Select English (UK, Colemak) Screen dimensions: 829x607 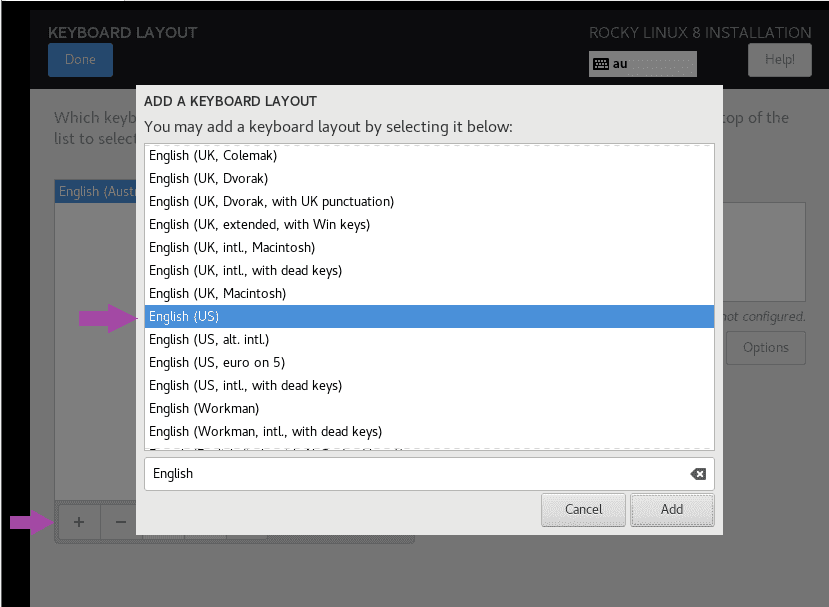(429, 155)
